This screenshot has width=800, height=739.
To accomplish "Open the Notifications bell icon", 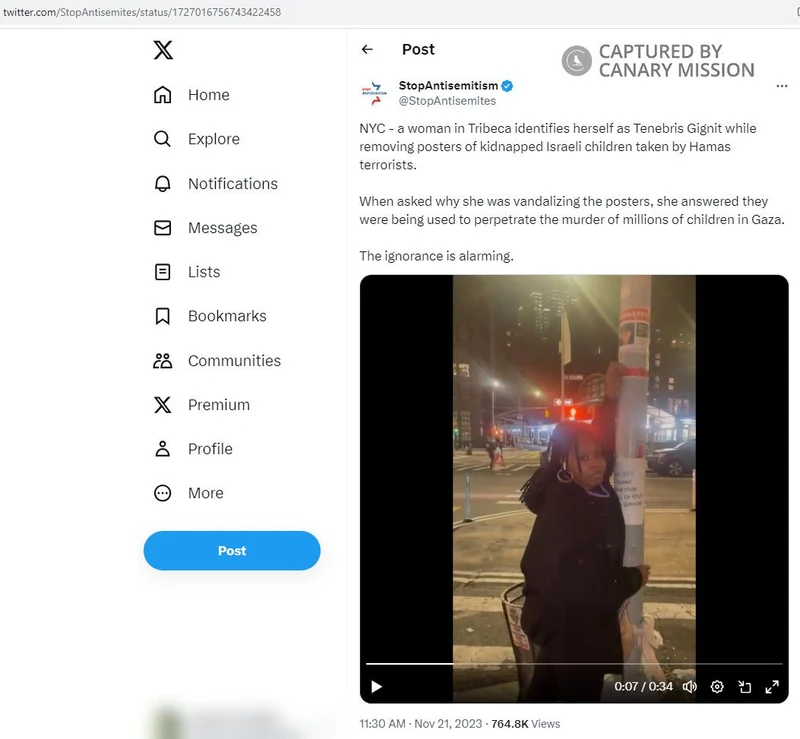I will [162, 183].
